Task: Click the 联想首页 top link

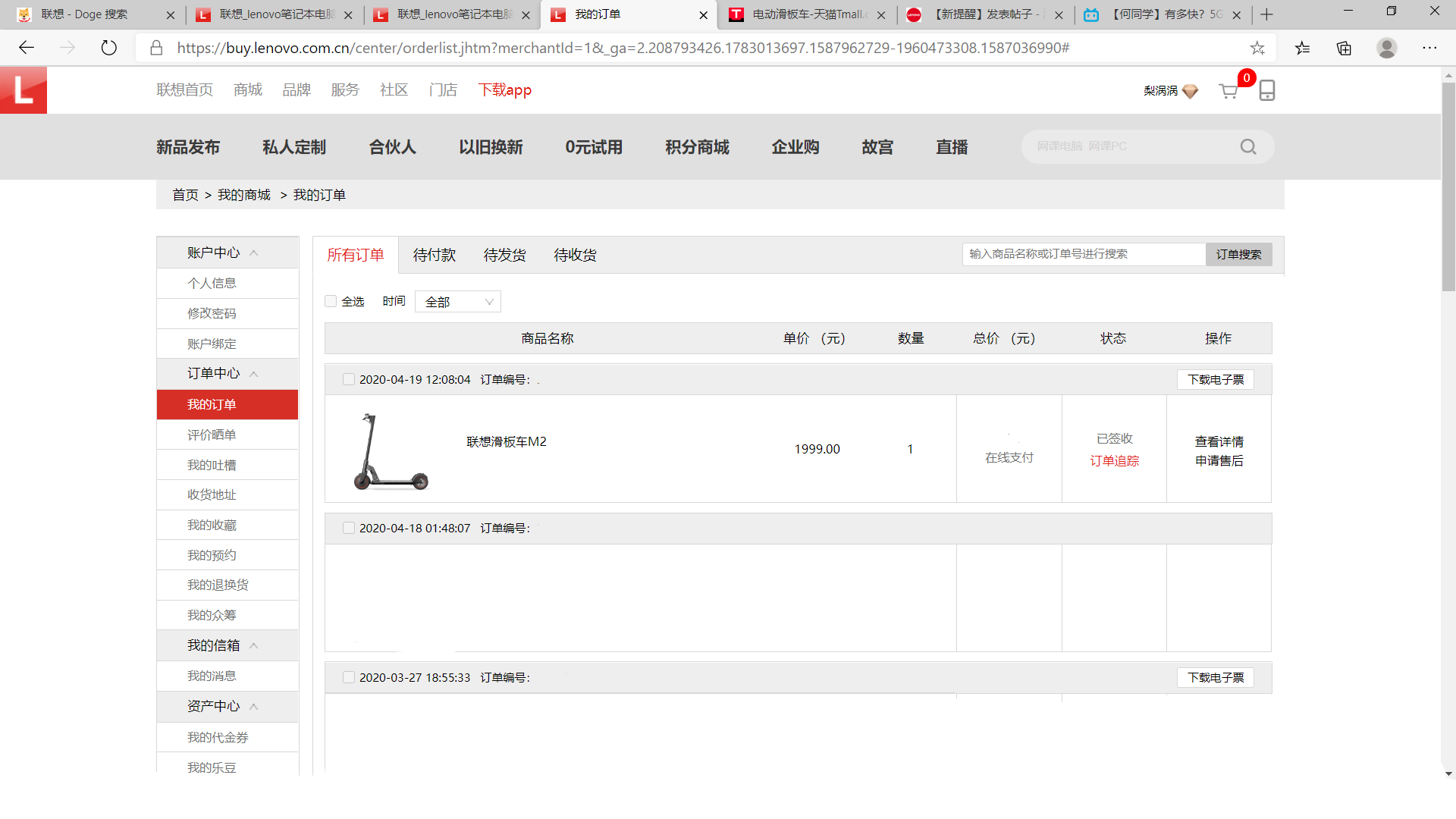Action: 184,89
